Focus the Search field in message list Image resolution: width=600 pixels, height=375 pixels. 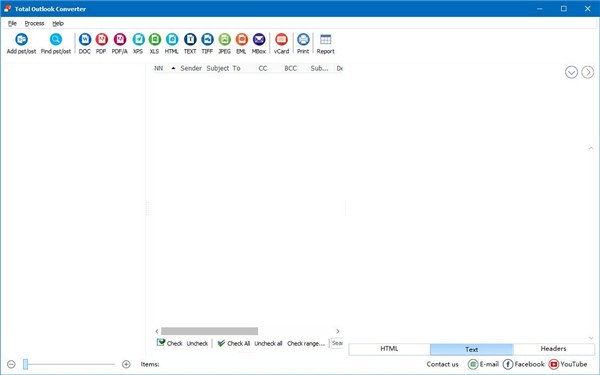pos(337,343)
